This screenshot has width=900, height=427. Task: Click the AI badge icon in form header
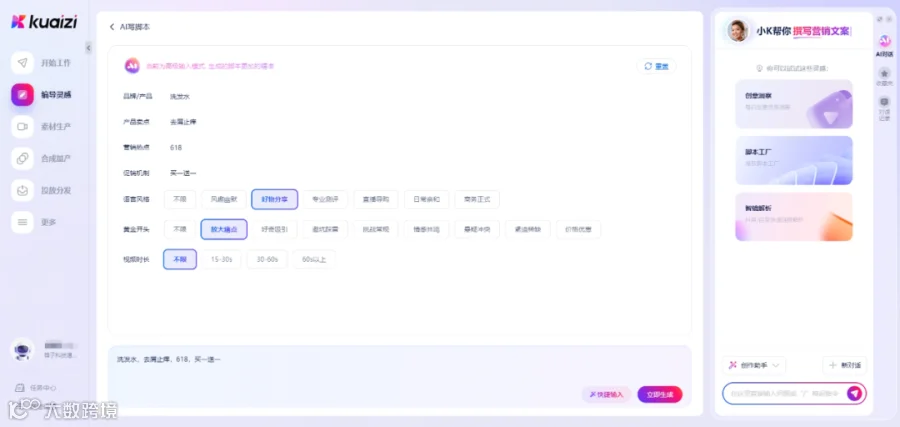[x=133, y=66]
